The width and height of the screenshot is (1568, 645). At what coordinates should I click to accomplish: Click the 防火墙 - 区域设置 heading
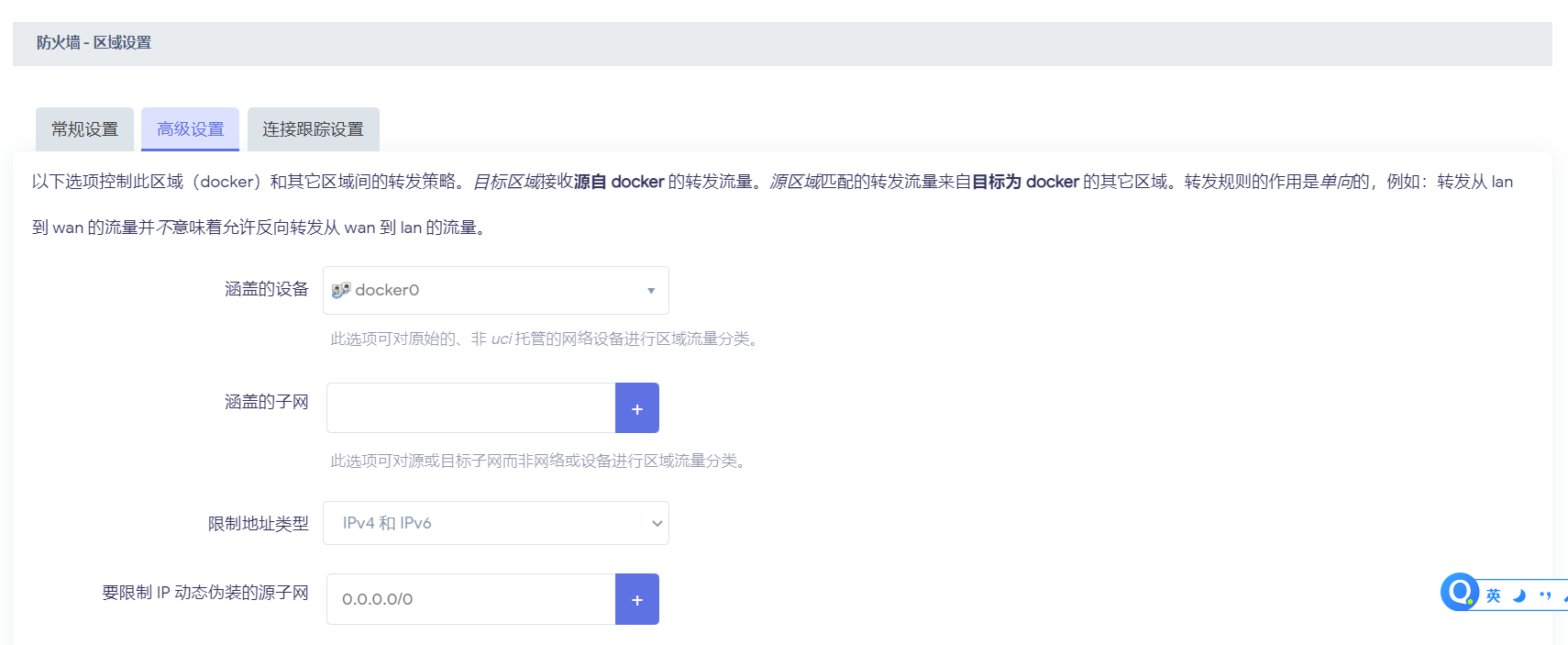click(94, 43)
